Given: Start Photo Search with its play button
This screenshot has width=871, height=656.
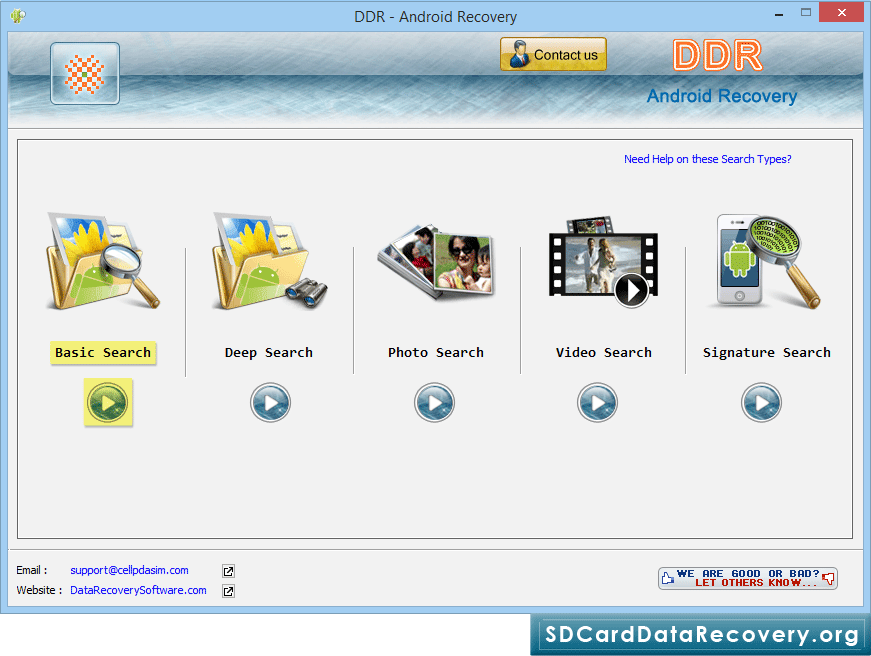Looking at the screenshot, I should click(x=434, y=402).
